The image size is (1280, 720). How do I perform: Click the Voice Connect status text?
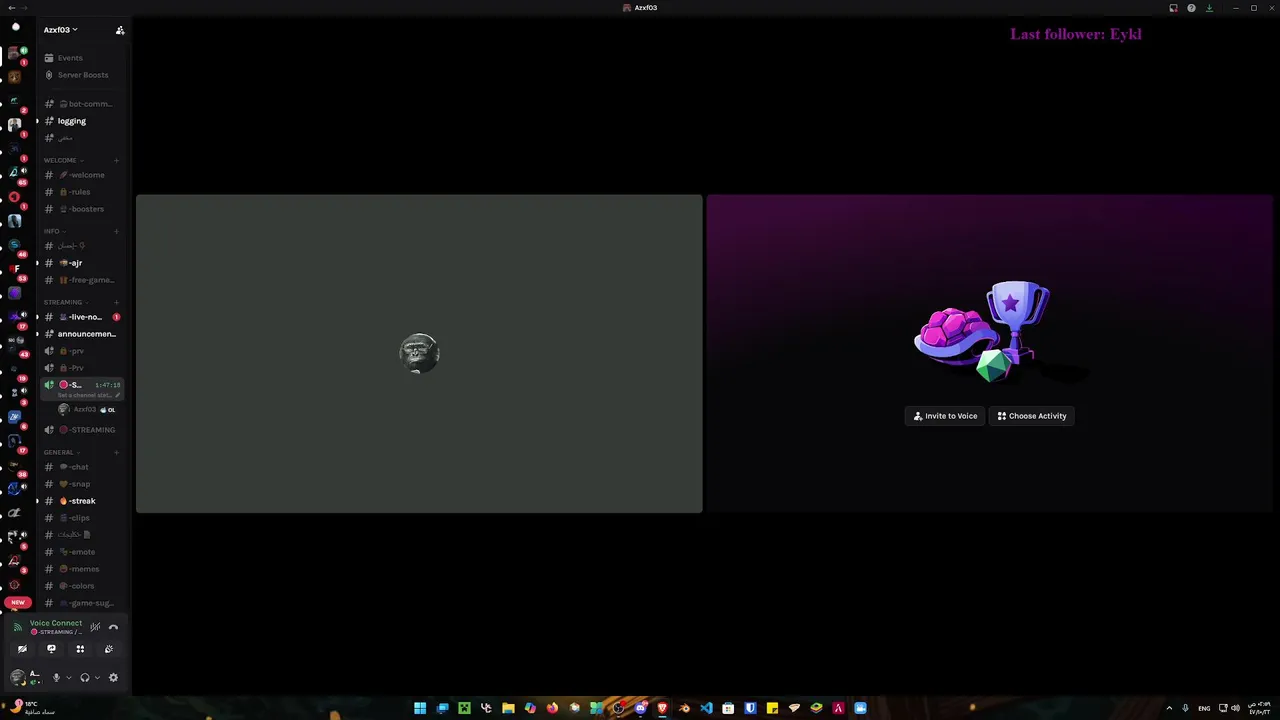tap(56, 623)
